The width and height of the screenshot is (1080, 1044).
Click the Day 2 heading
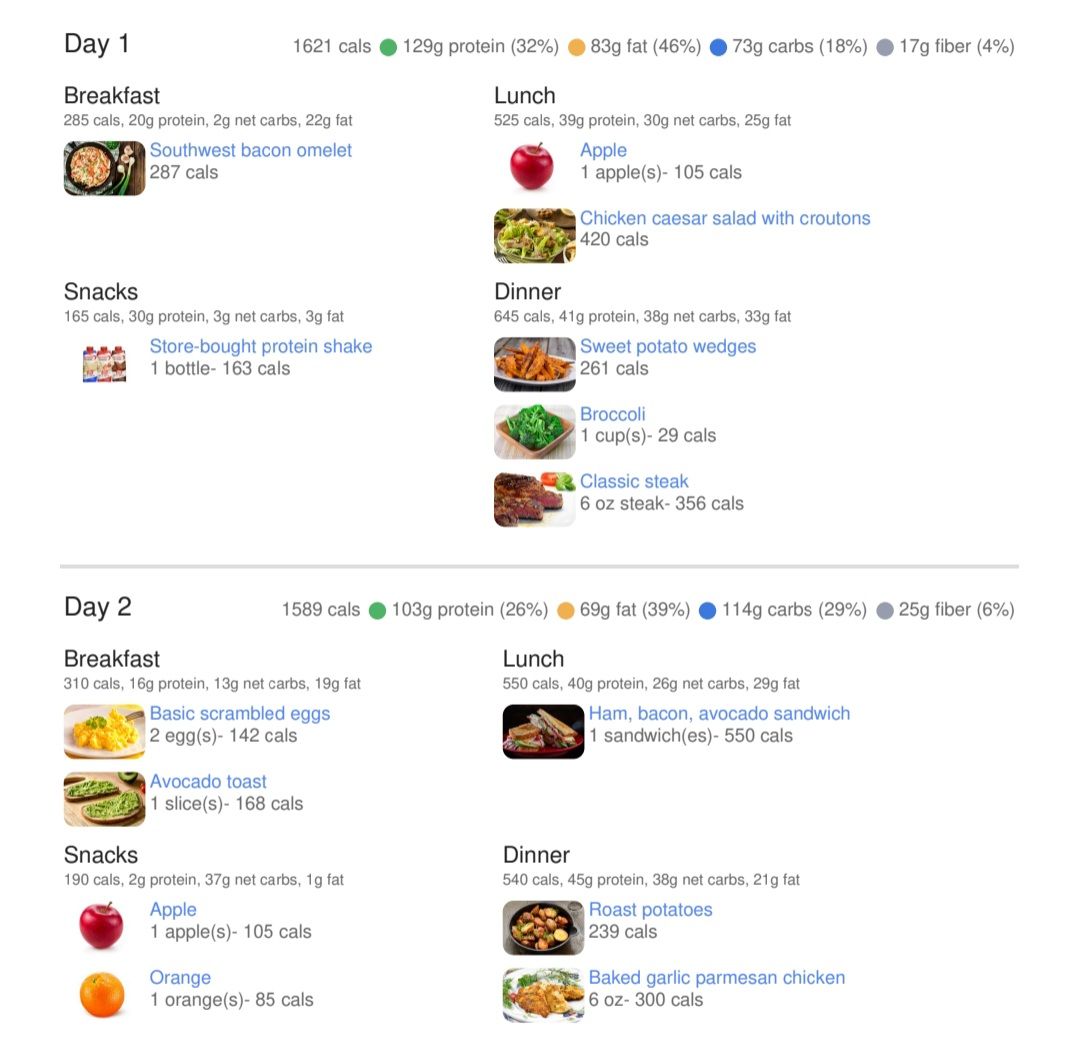click(98, 607)
